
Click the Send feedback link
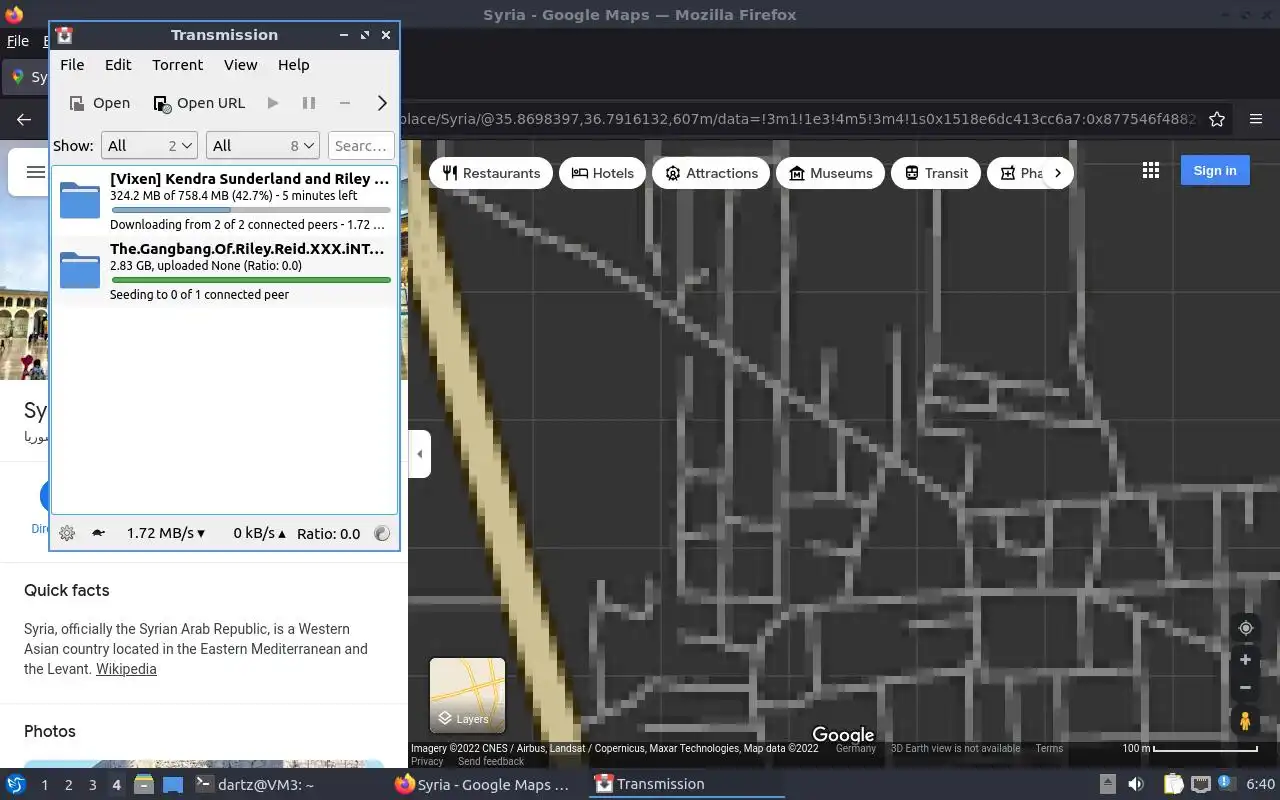tap(491, 761)
